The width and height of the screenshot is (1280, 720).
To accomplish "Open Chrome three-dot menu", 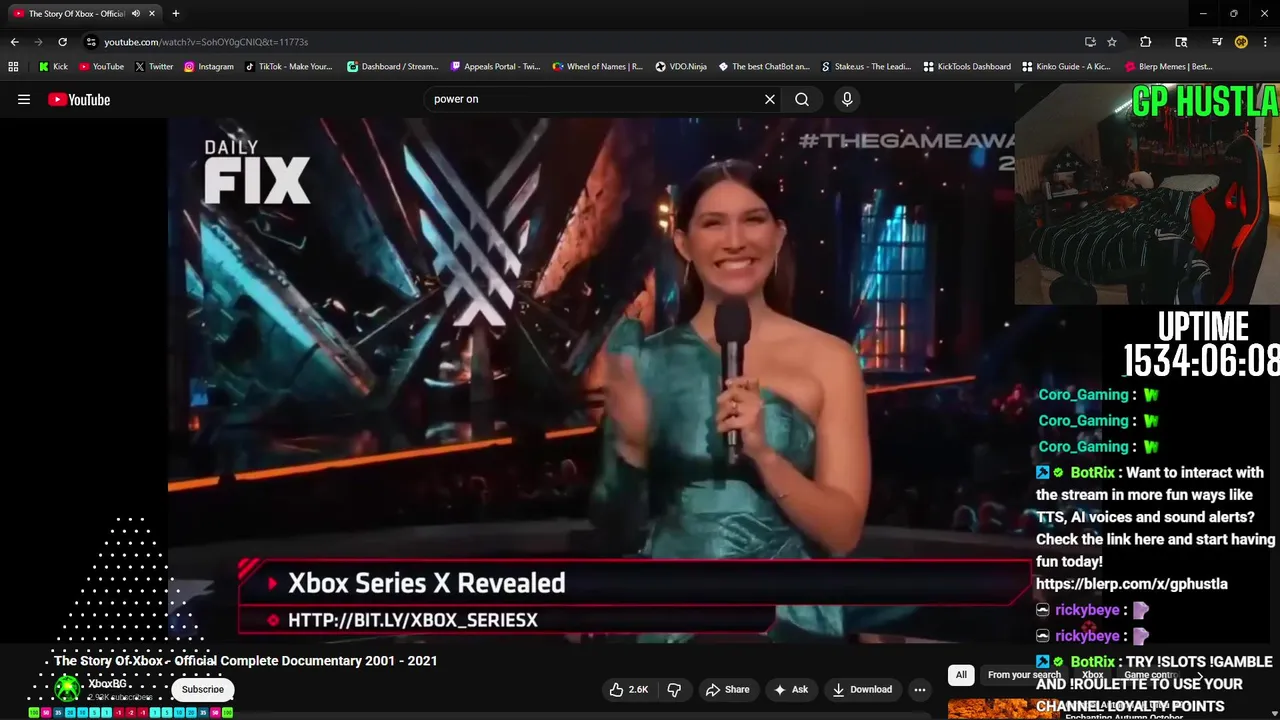I will (1266, 42).
